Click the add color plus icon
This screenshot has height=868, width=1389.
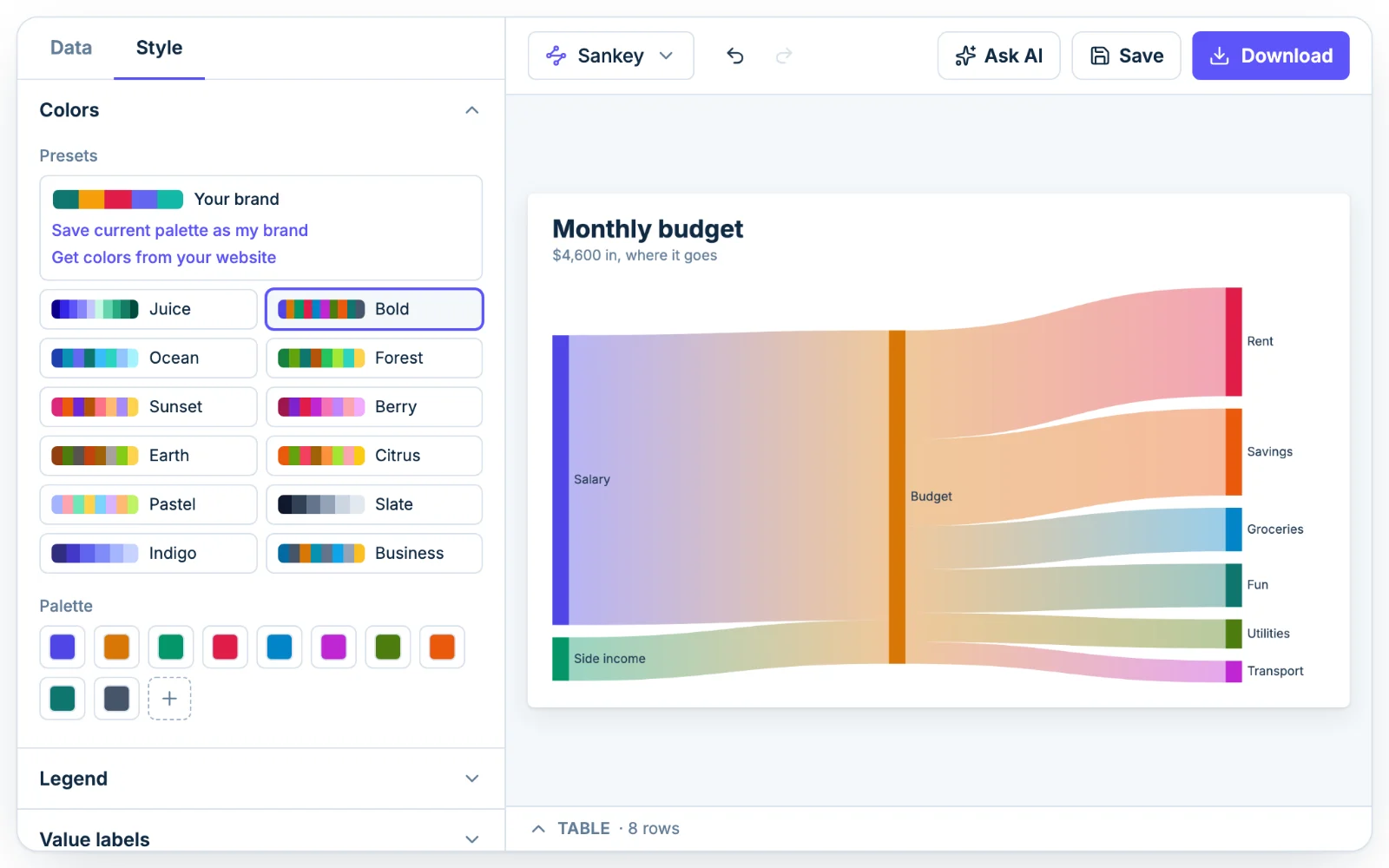(x=169, y=699)
